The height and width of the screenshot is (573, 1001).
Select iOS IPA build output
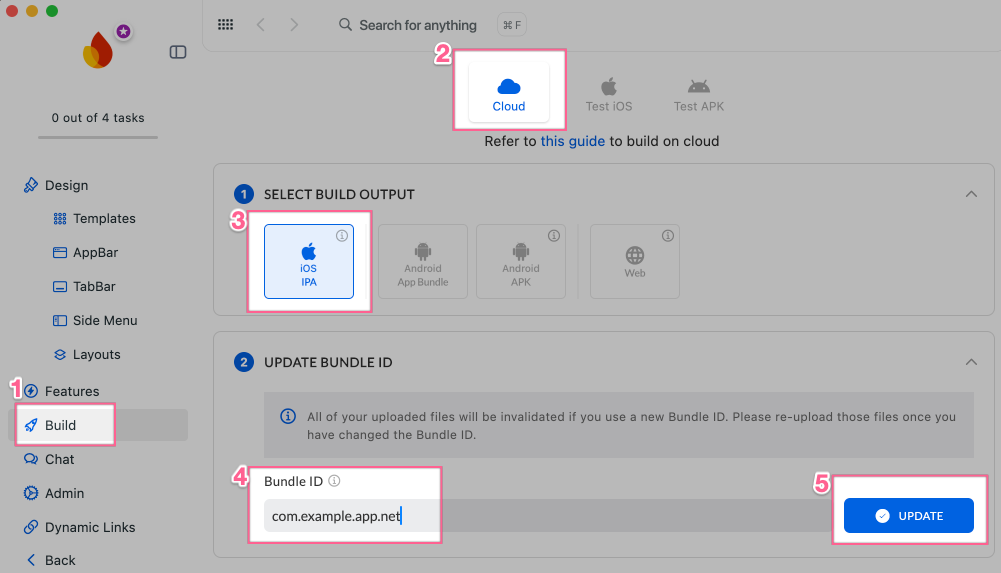tap(309, 262)
